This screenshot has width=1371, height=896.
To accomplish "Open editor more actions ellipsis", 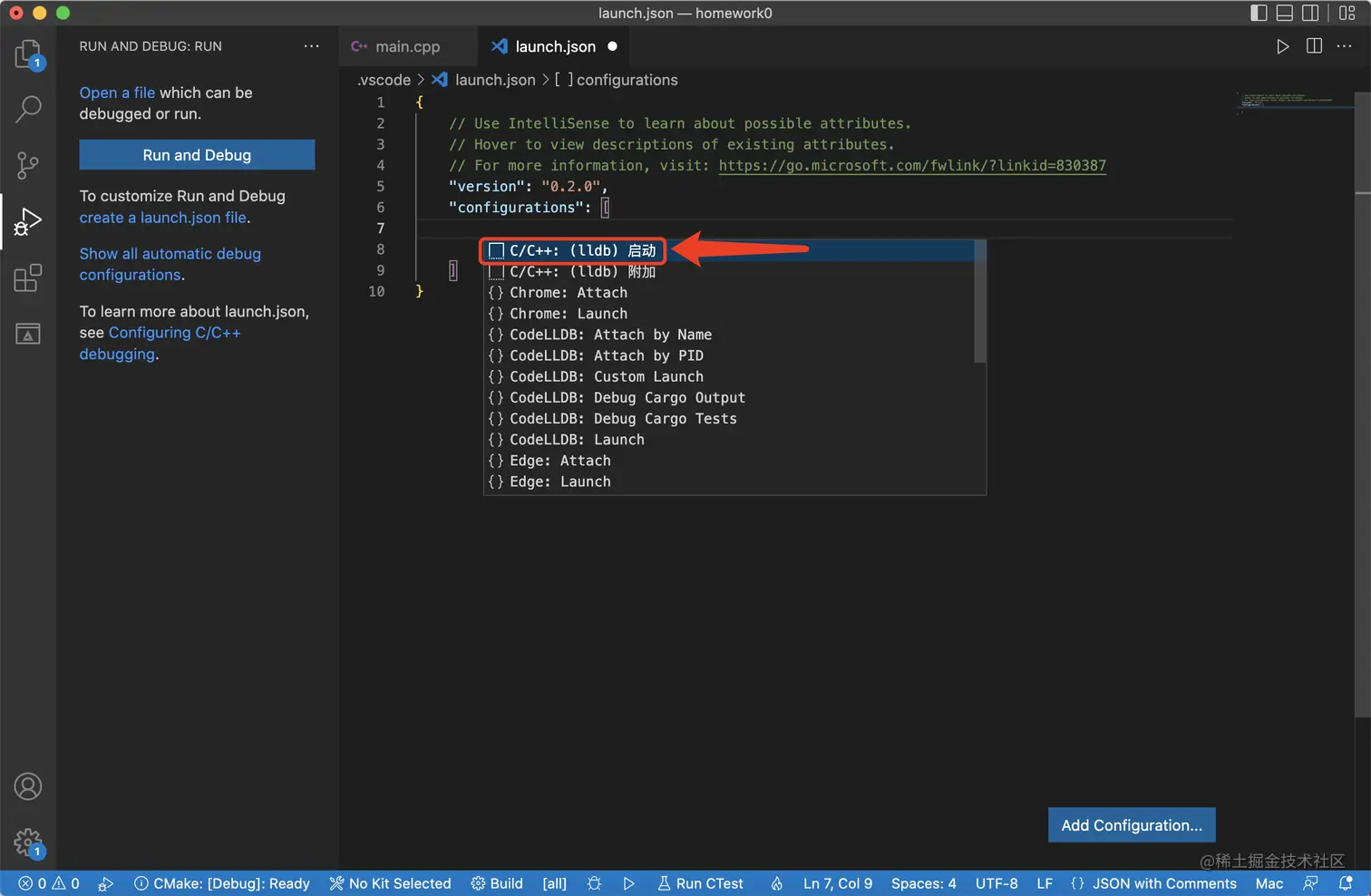I will pyautogui.click(x=1345, y=46).
